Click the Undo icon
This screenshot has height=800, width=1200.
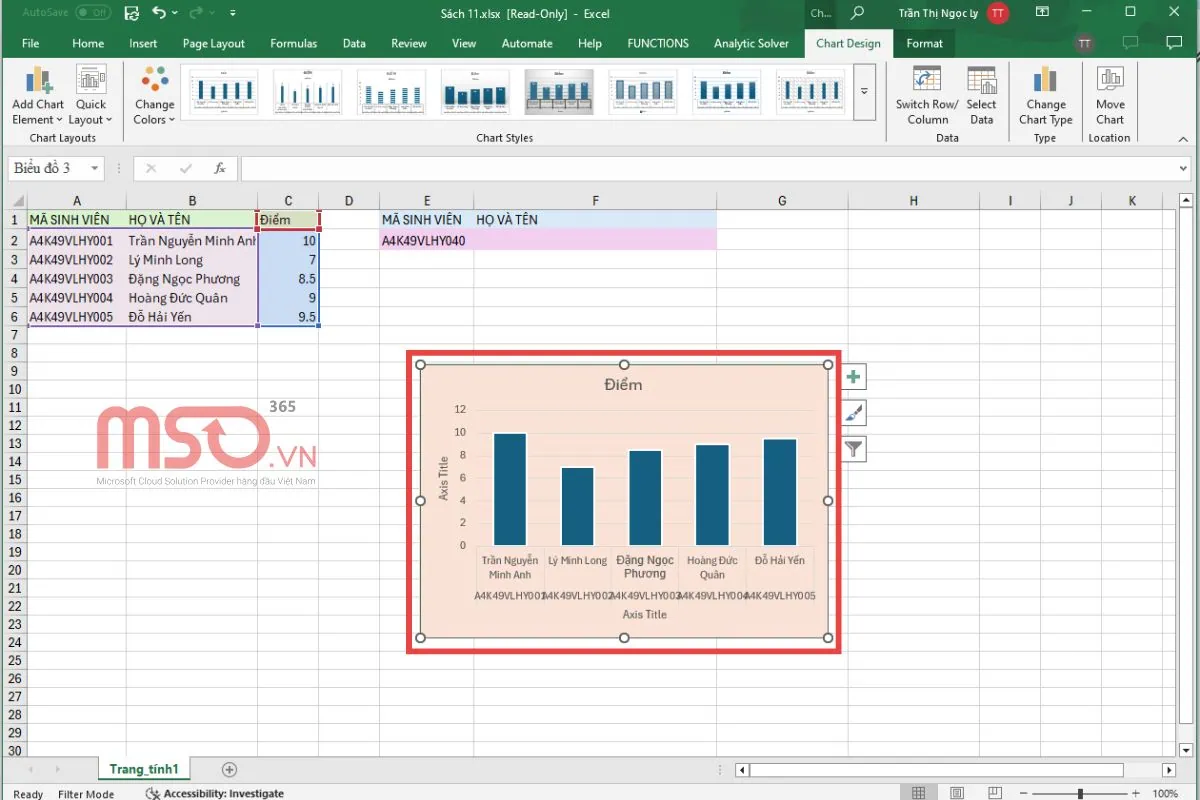(x=160, y=13)
